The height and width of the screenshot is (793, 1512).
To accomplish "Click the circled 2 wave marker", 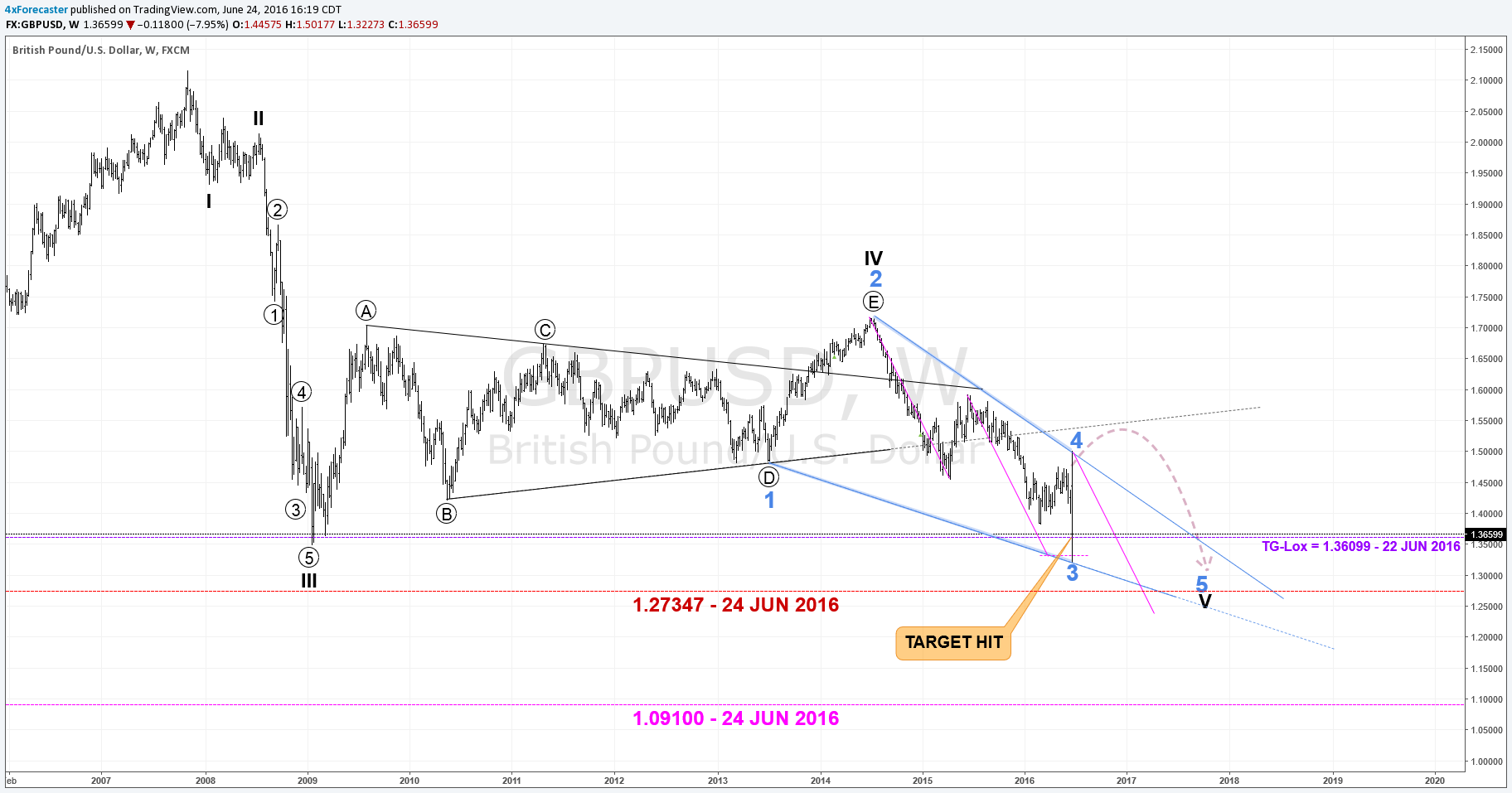I will (x=277, y=210).
